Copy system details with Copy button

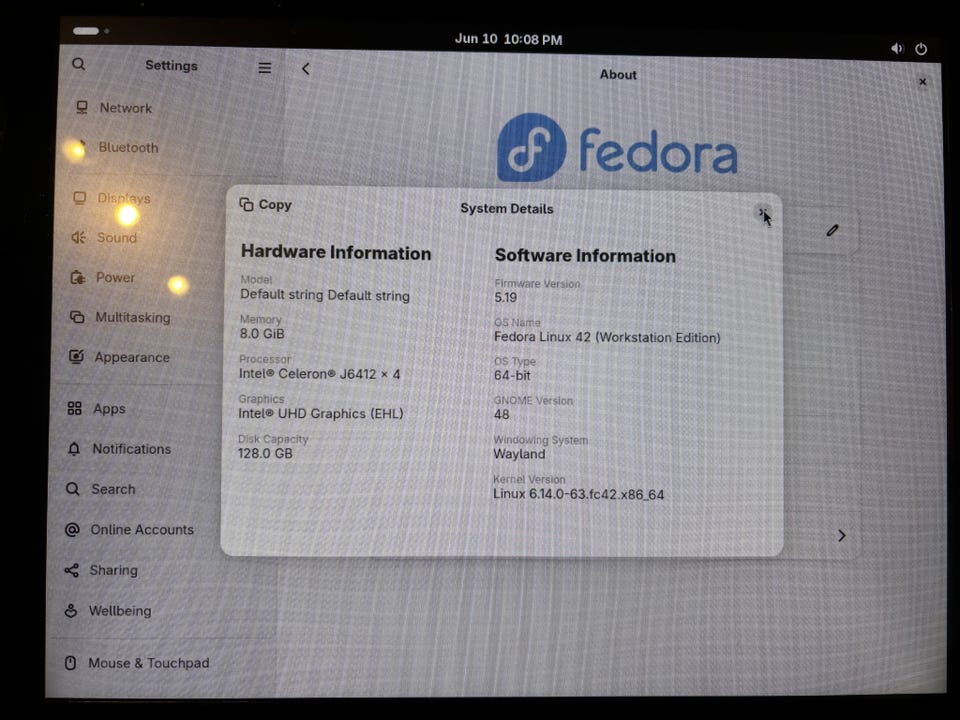click(265, 204)
